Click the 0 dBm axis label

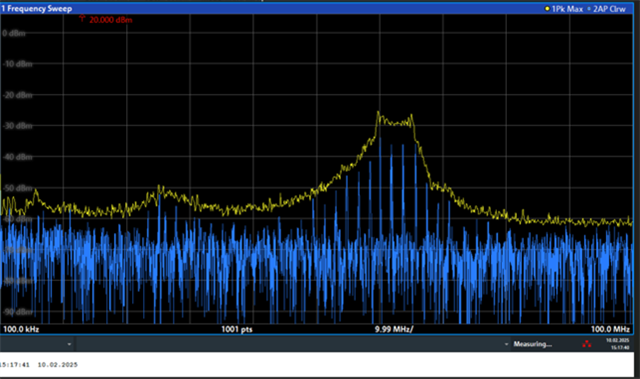14,33
